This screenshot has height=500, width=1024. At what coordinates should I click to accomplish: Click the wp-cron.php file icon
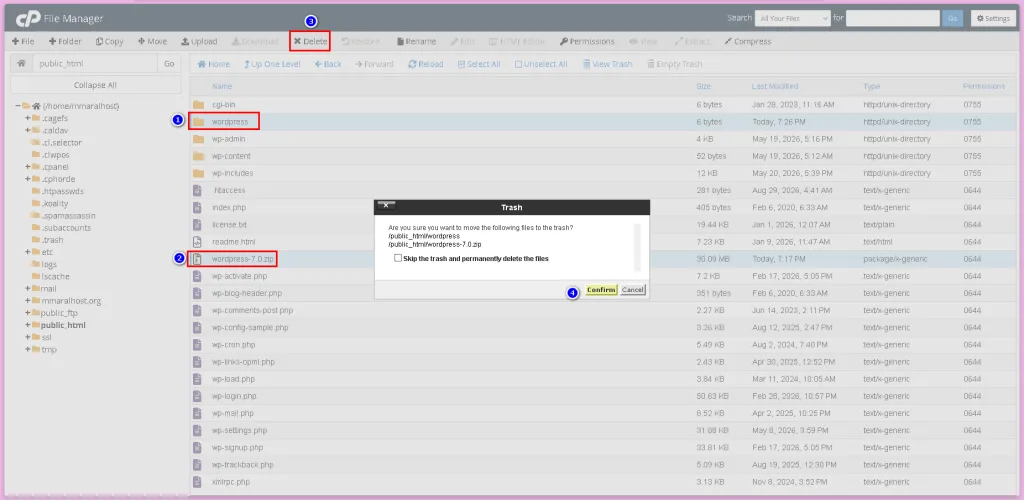point(197,345)
